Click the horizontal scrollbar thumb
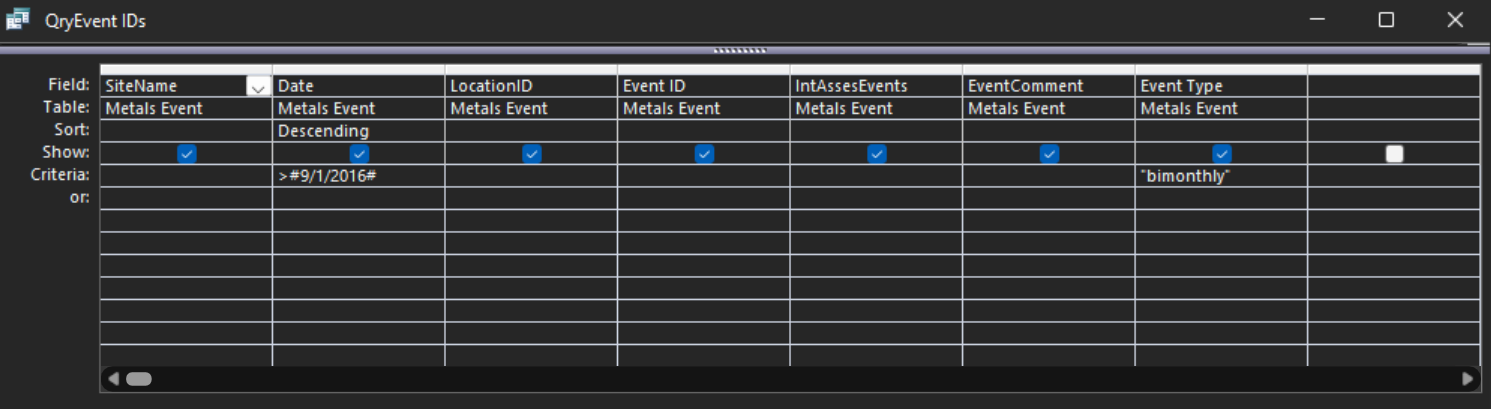This screenshot has width=1491, height=409. pos(138,379)
